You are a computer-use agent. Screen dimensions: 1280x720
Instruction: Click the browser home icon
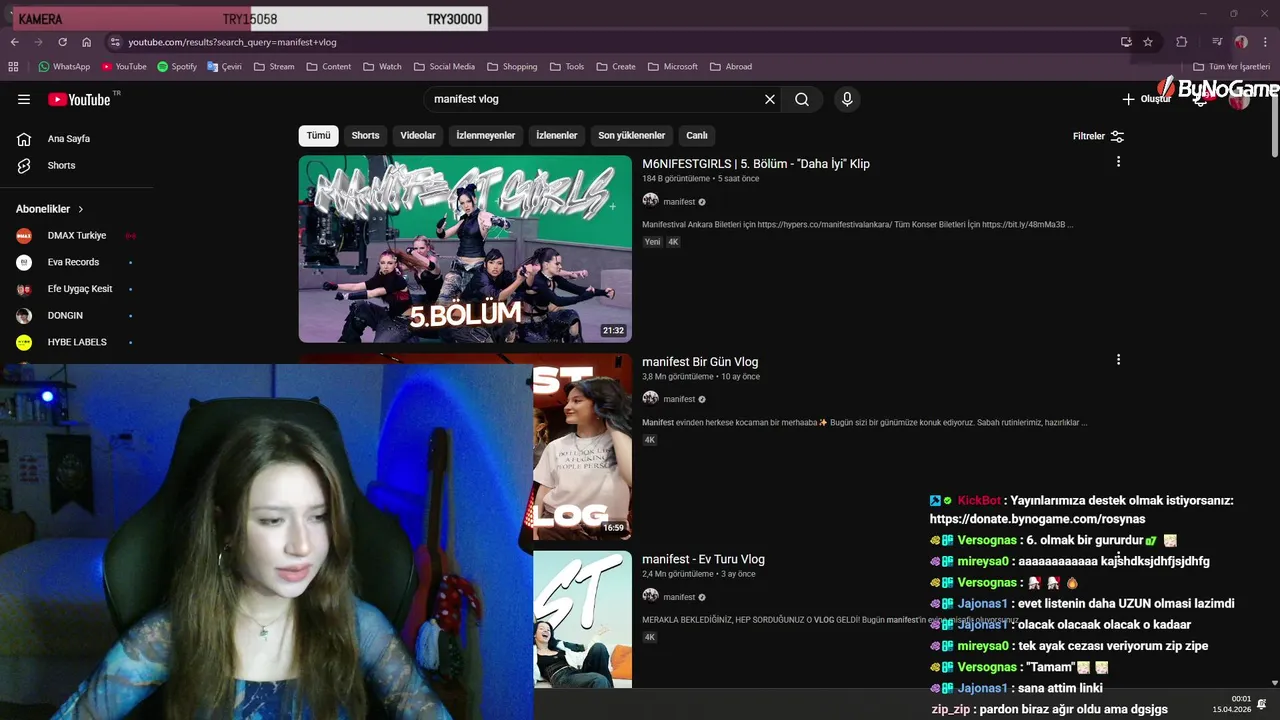(x=86, y=42)
